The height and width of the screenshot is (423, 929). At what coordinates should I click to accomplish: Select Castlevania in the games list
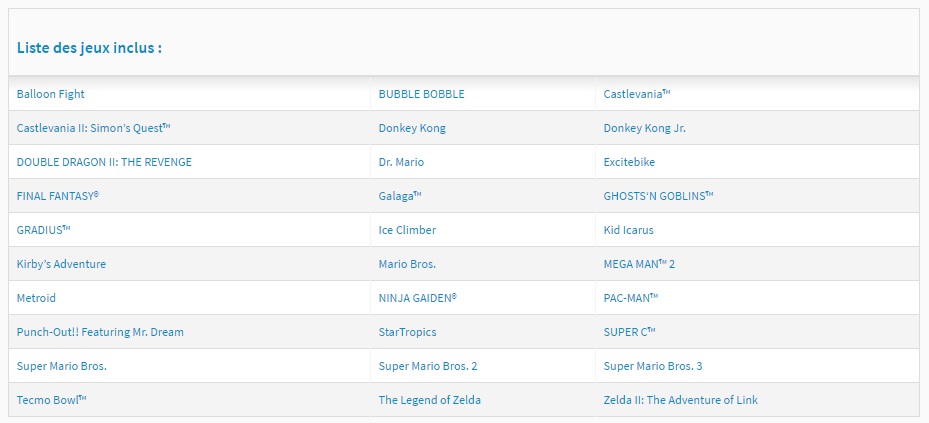click(637, 94)
